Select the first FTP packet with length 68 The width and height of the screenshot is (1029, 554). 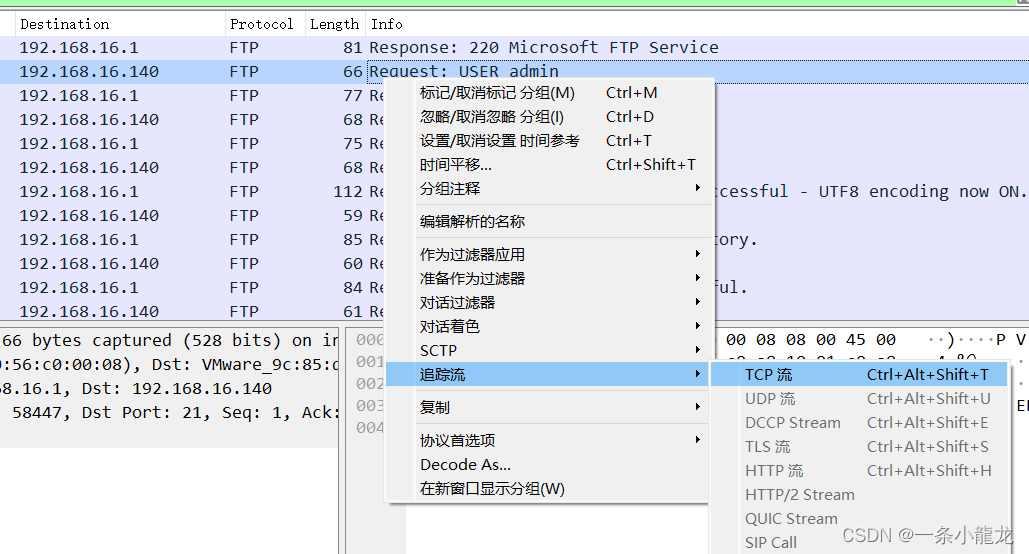coord(192,119)
